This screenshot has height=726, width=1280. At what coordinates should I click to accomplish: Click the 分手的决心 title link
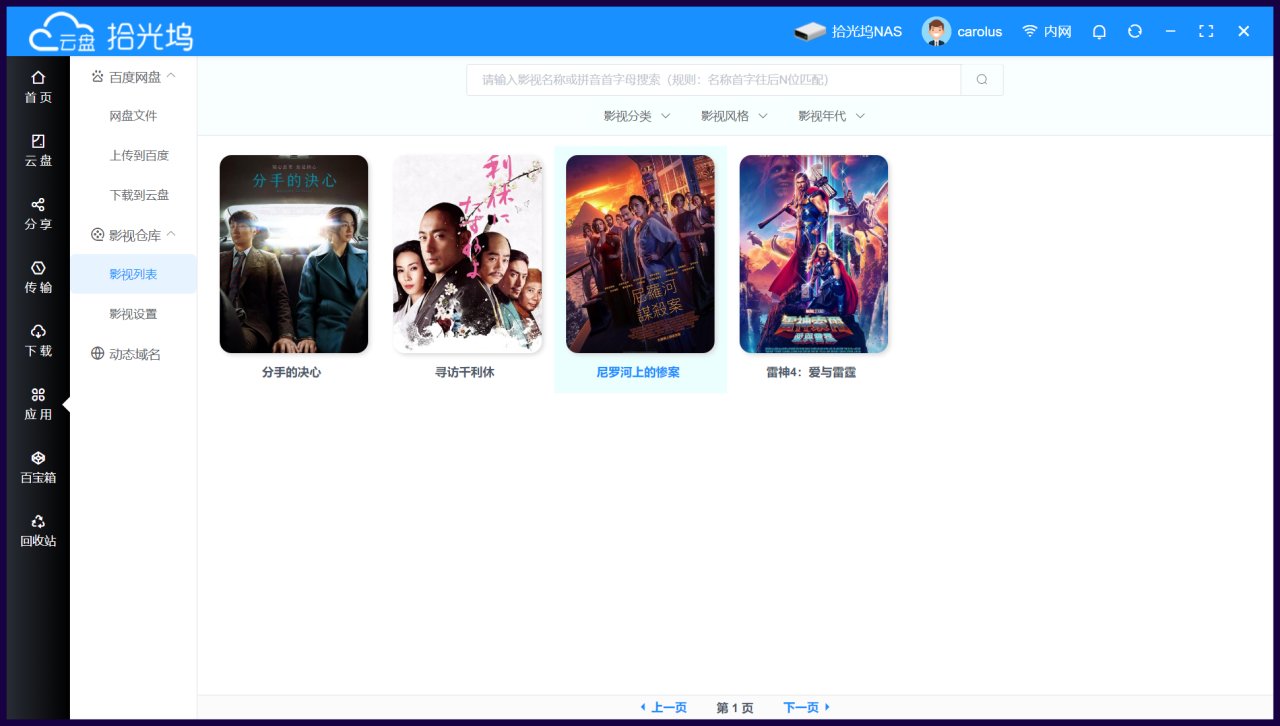coord(291,372)
